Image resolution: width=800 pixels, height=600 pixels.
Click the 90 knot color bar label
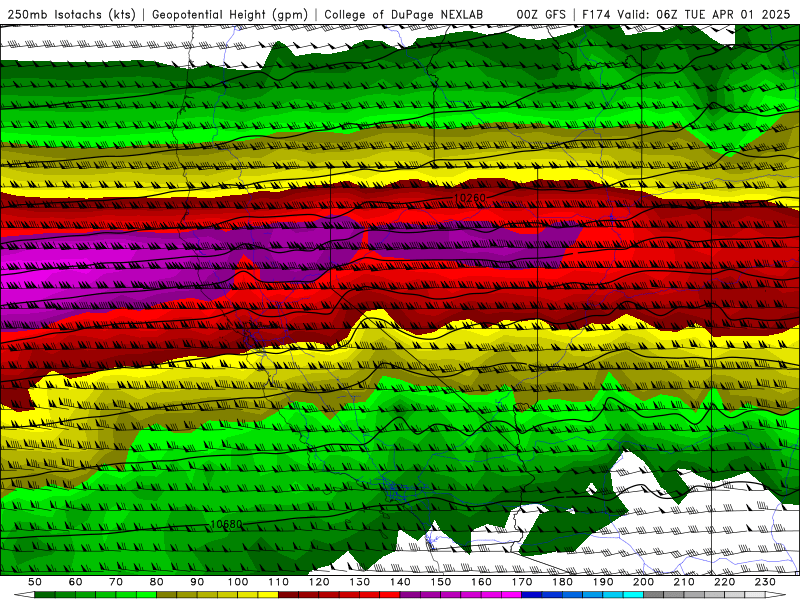point(197,582)
